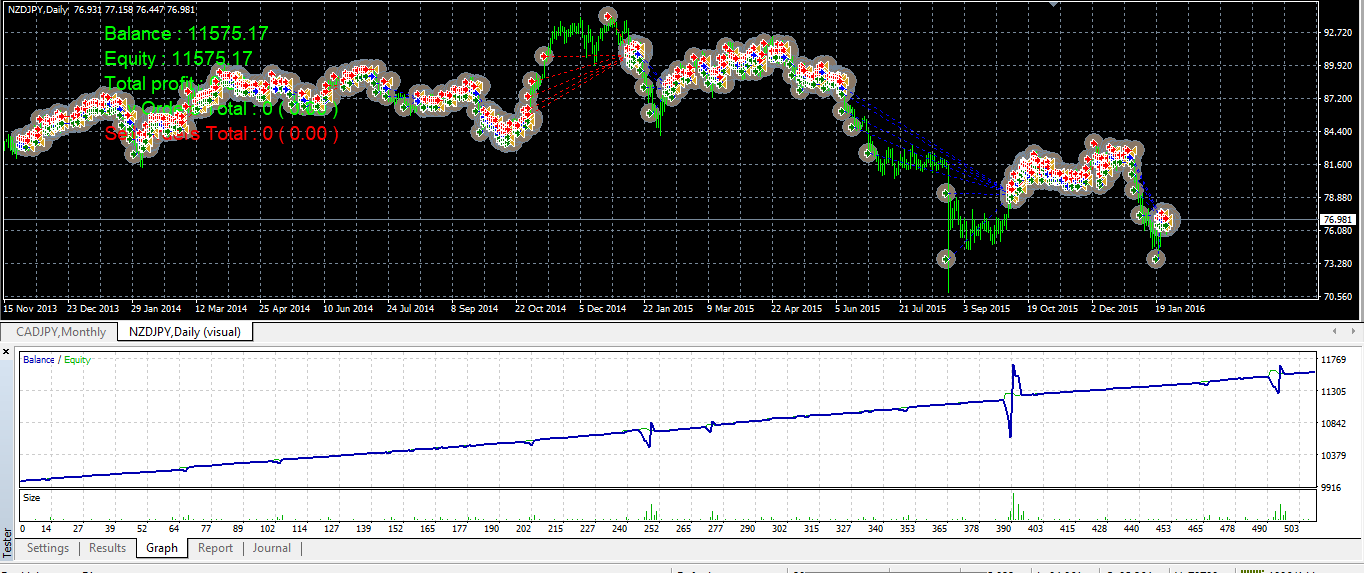This screenshot has height=573, width=1364.
Task: Open the tester Results tab
Action: tap(108, 548)
